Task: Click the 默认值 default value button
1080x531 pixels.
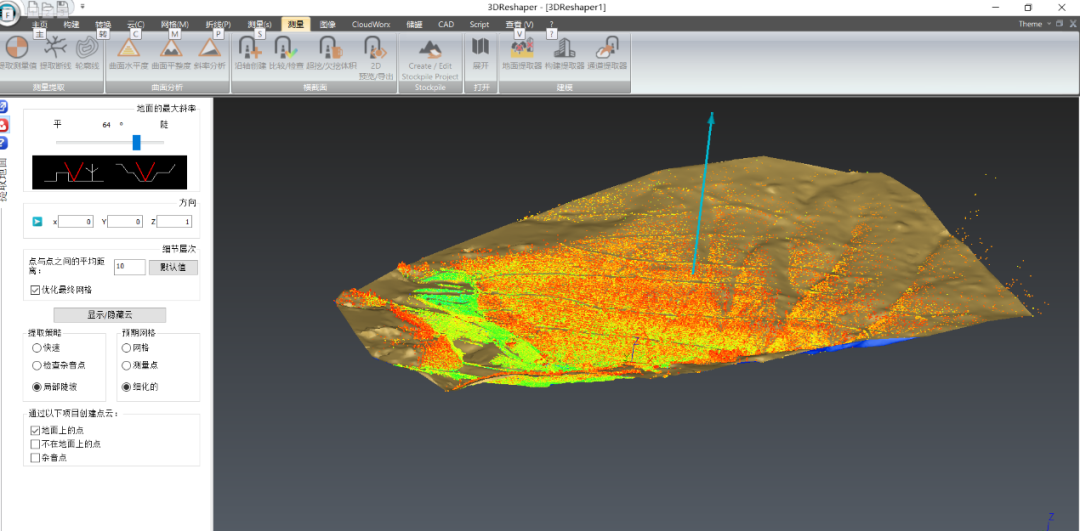Action: pos(174,267)
